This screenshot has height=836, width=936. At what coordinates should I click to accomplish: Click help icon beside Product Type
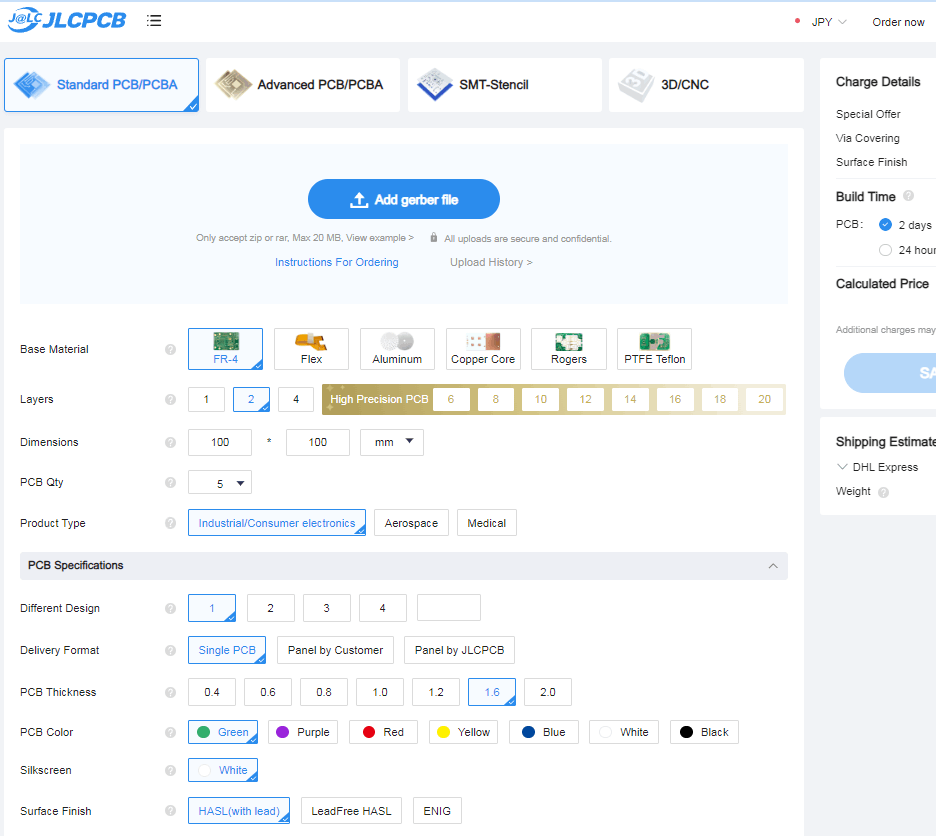(170, 523)
